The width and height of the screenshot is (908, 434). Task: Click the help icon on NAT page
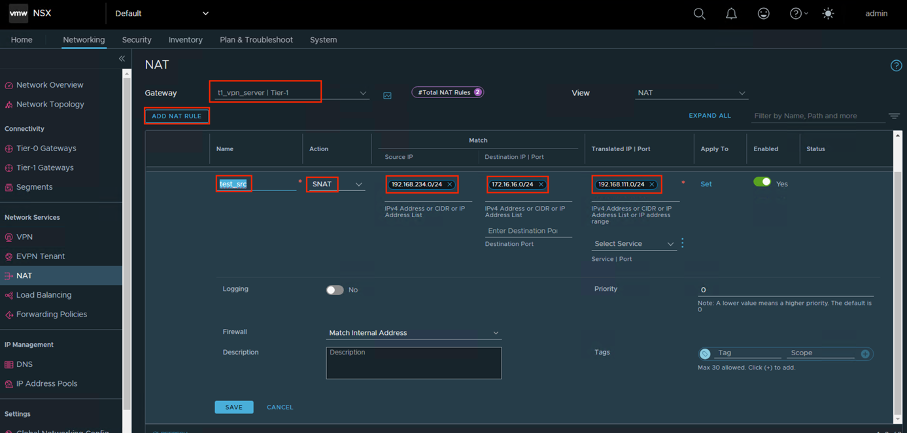895,66
